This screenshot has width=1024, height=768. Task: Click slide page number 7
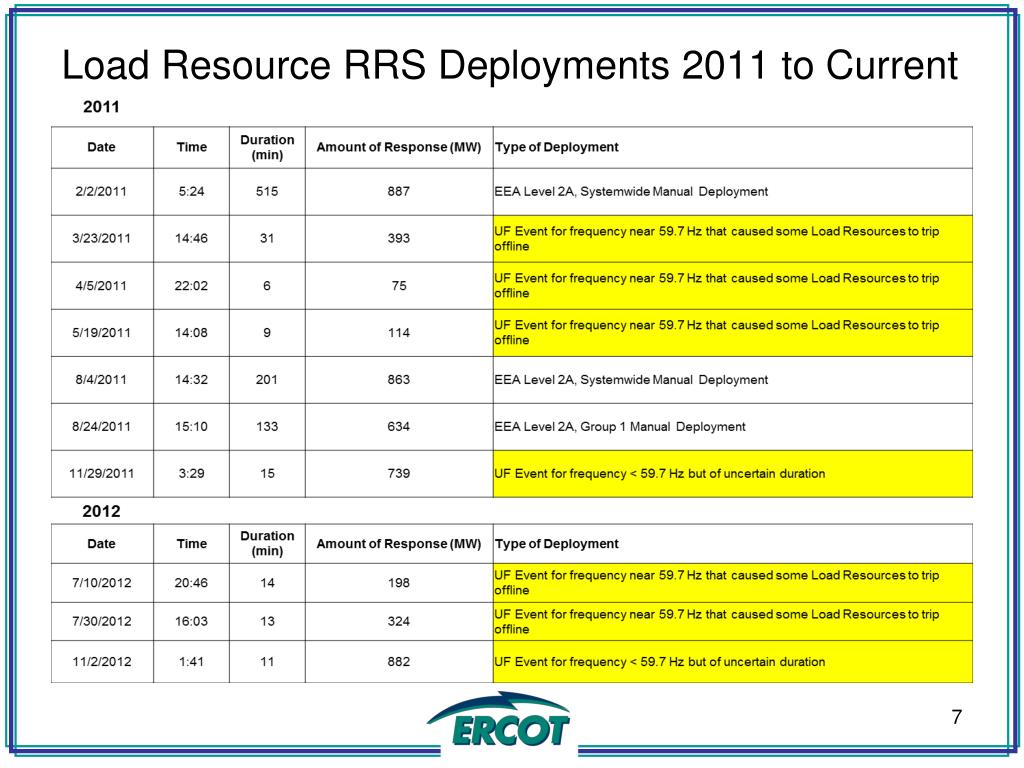(x=957, y=717)
